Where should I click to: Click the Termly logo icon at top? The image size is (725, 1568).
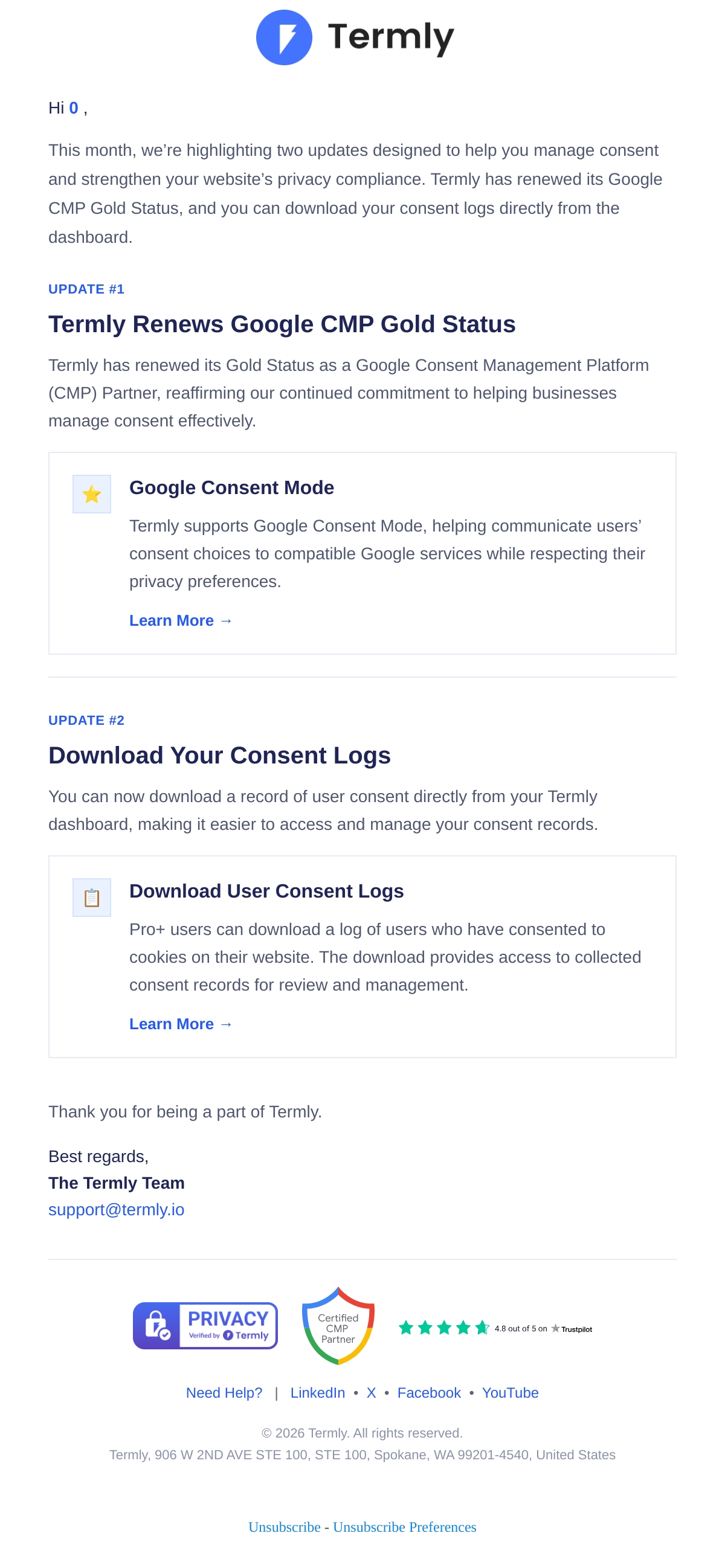coord(284,37)
